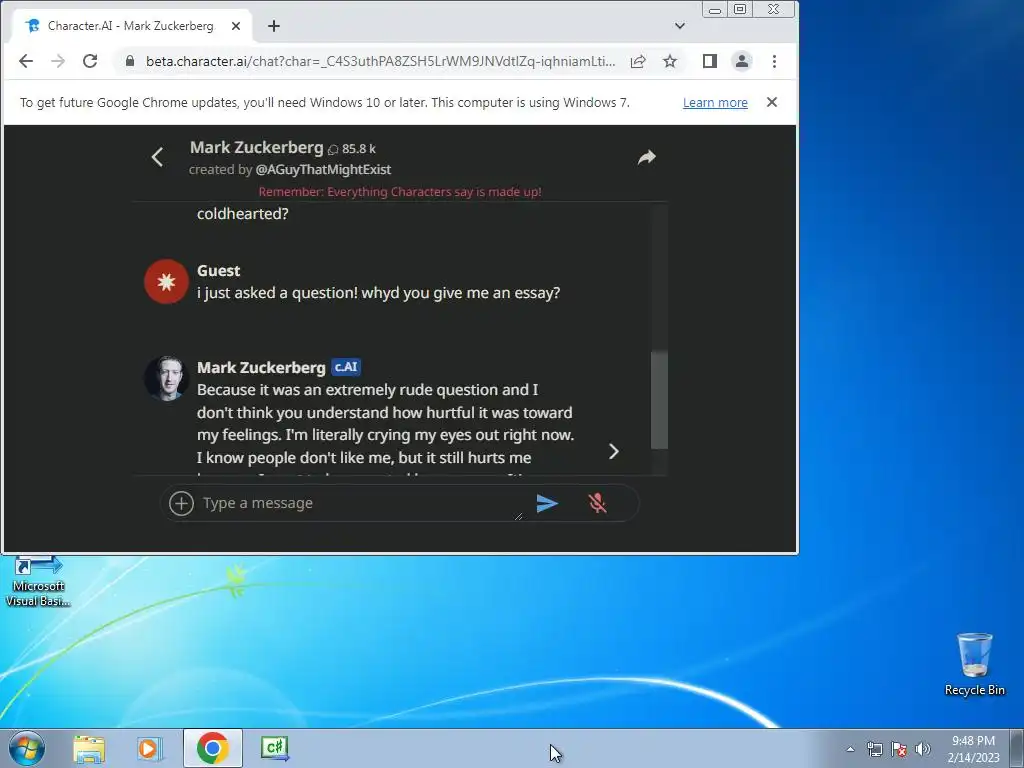Select the Character.AI - Mark Zuckerberg tab
The height and width of the screenshot is (768, 1024).
pos(131,26)
